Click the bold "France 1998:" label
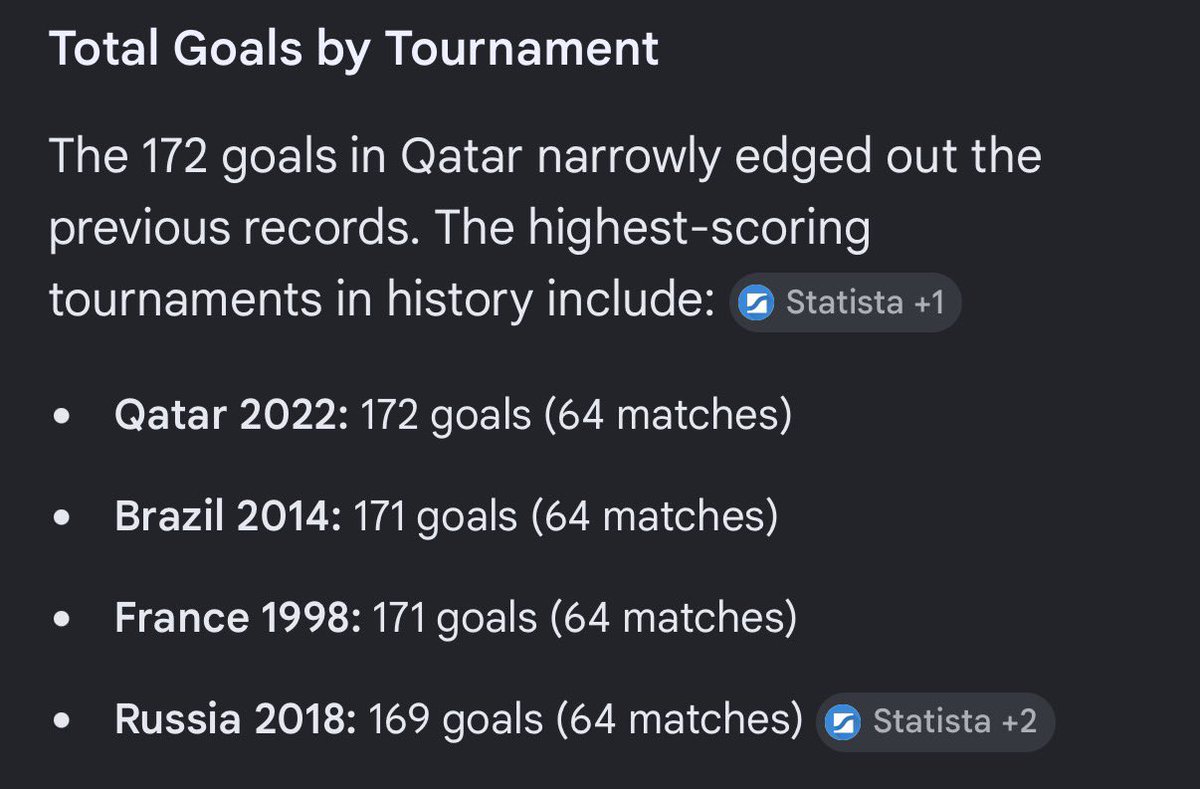 point(239,619)
